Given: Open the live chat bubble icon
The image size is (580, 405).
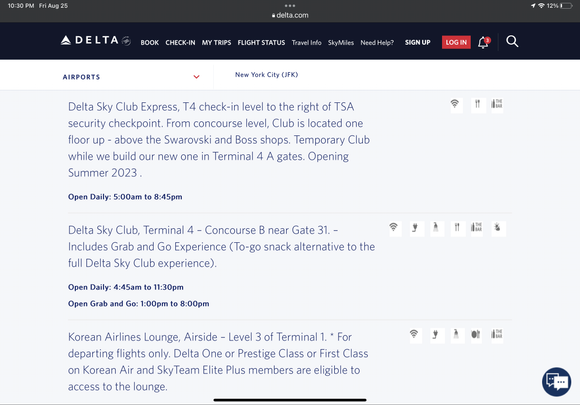Looking at the screenshot, I should [x=556, y=381].
